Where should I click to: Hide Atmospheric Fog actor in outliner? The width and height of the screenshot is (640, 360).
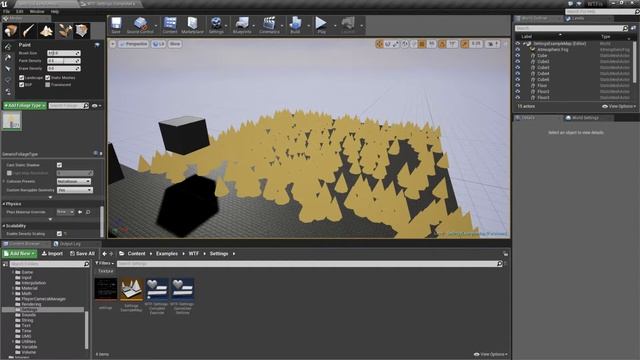(518, 49)
